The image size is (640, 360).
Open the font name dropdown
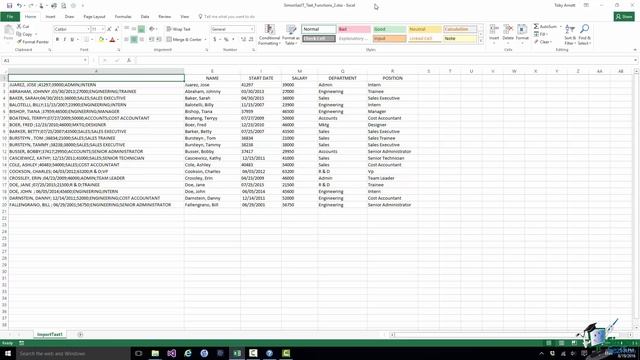[x=88, y=29]
